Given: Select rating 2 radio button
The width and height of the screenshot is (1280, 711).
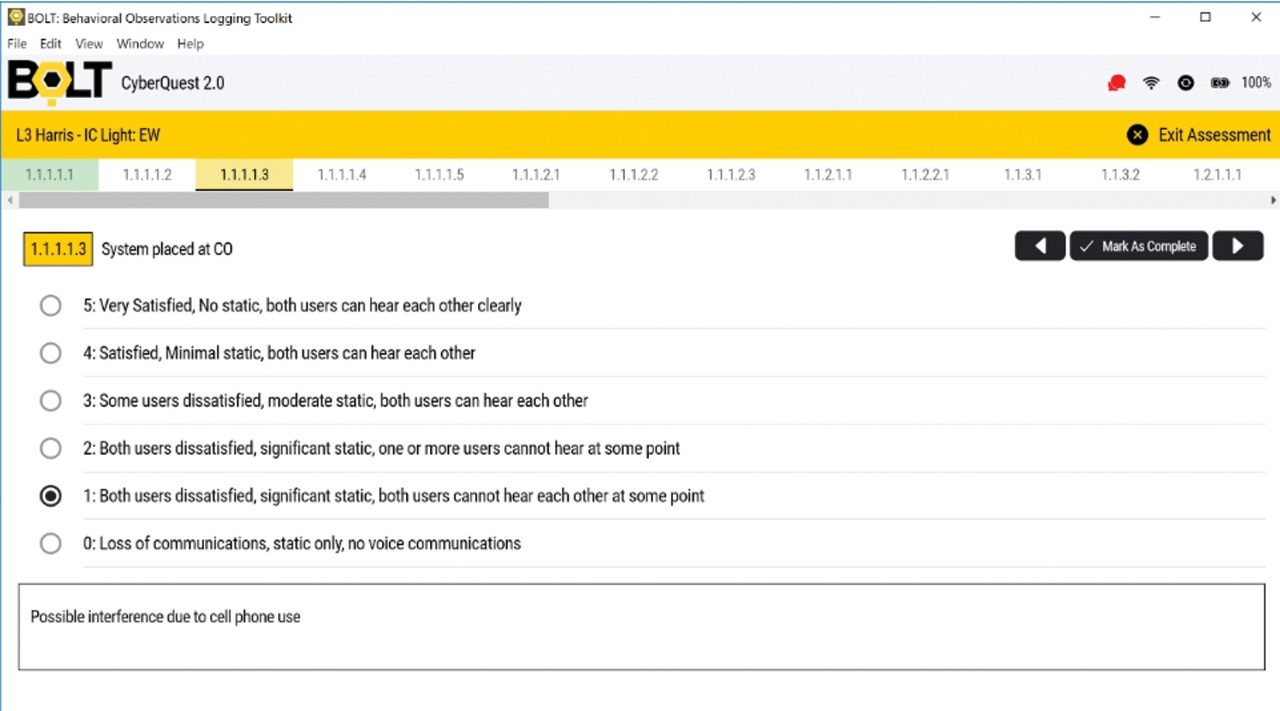Looking at the screenshot, I should click(50, 448).
